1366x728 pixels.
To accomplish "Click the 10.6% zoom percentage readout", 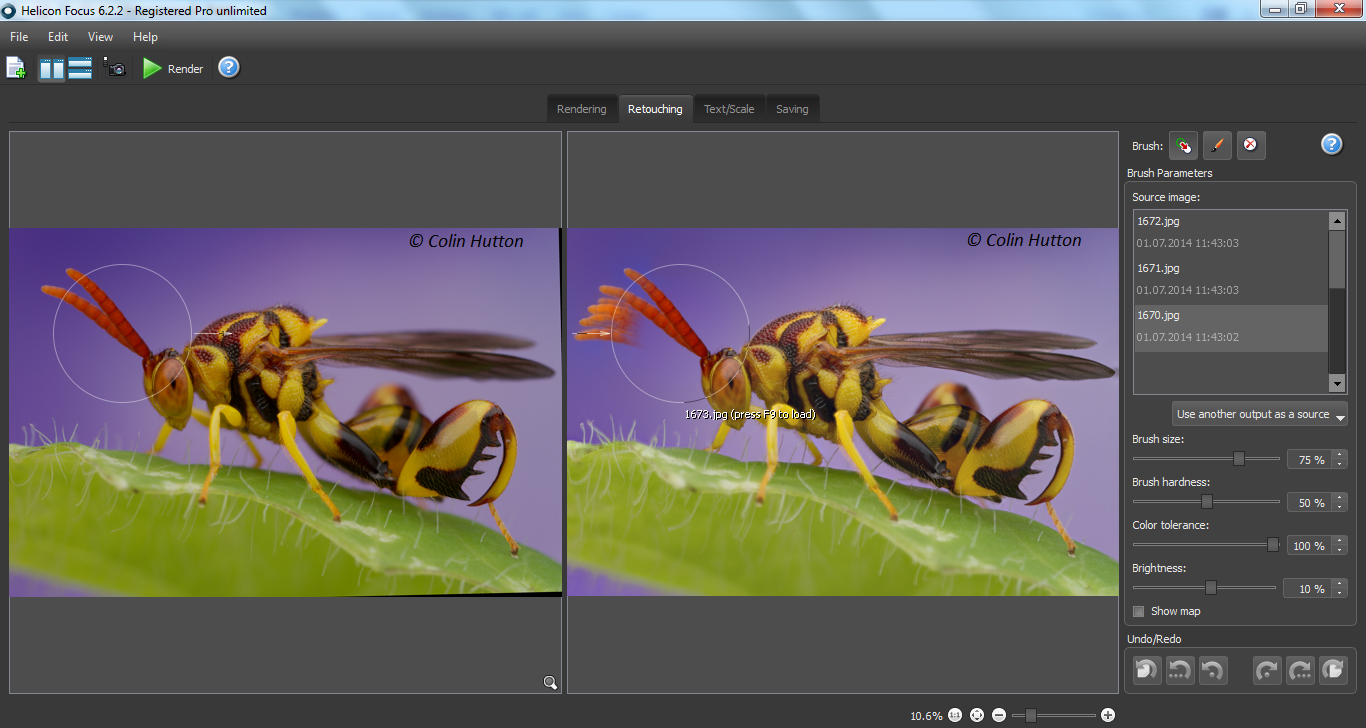I will pyautogui.click(x=926, y=716).
